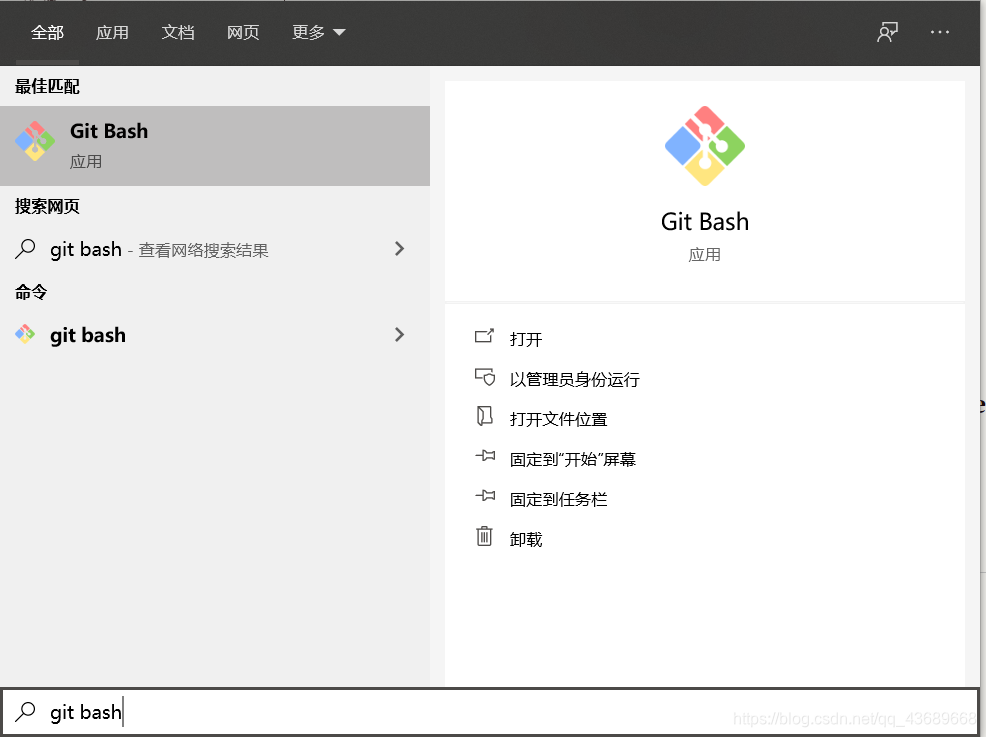
Task: Click the Git Bash title in preview pane
Action: pos(705,222)
